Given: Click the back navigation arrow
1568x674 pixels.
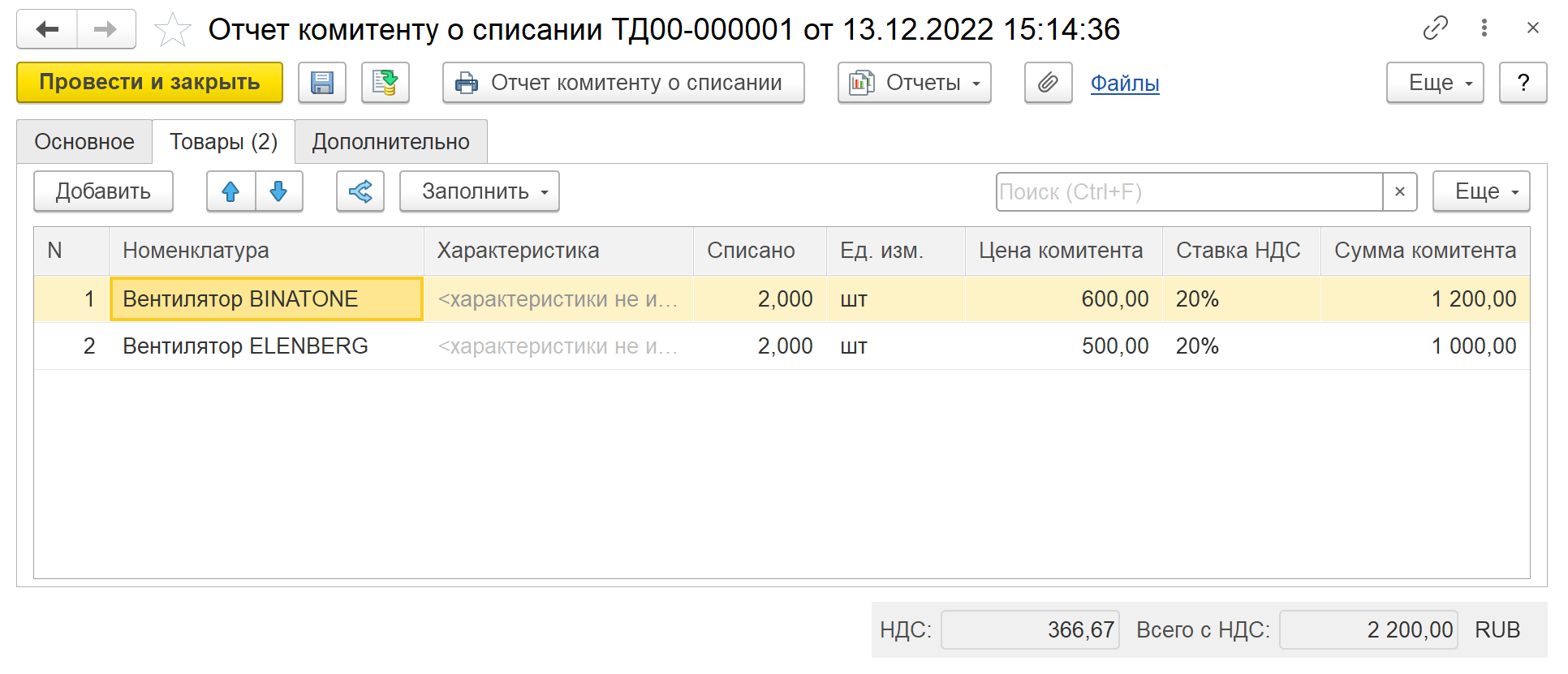Looking at the screenshot, I should [47, 30].
